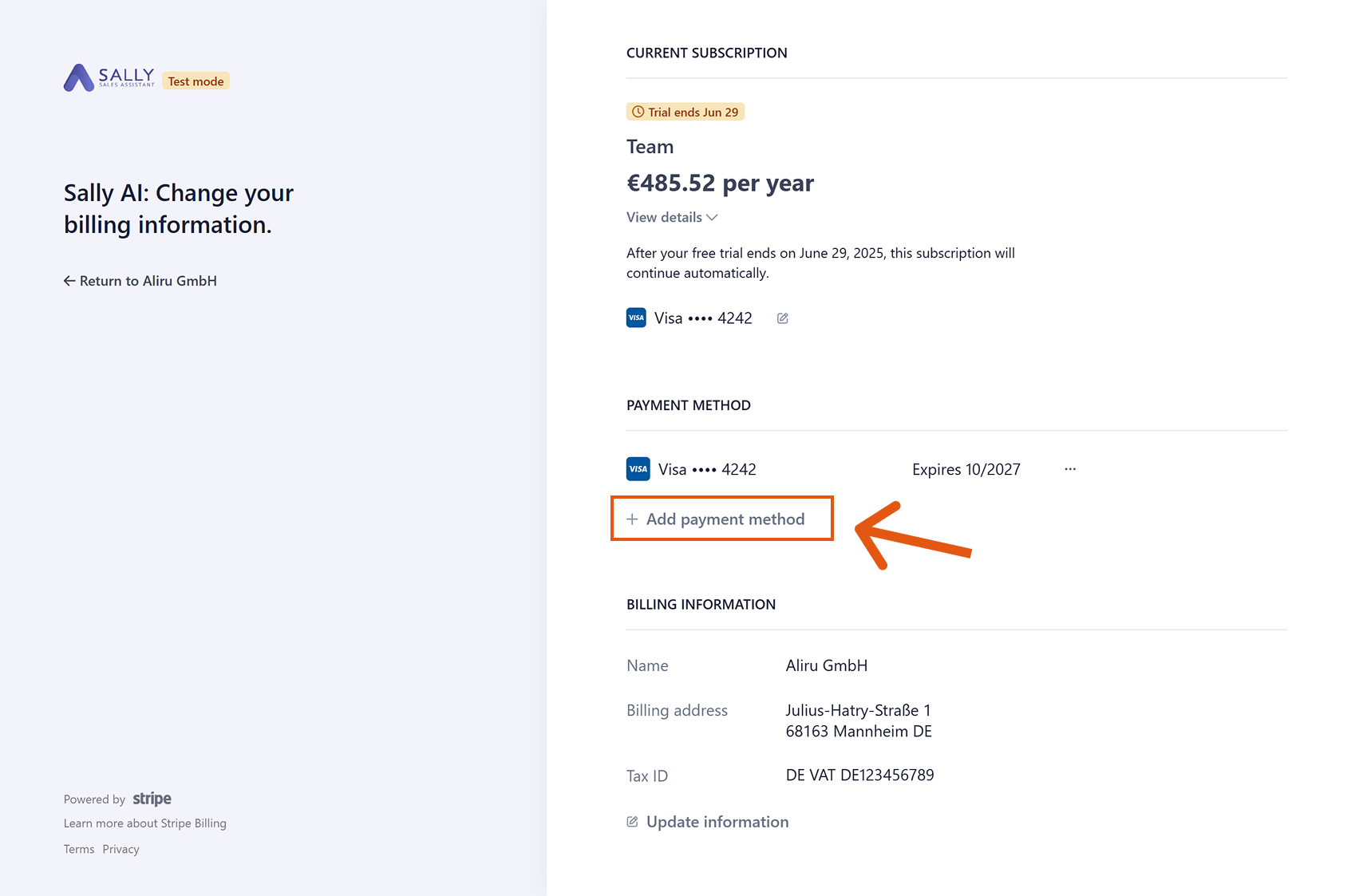The width and height of the screenshot is (1367, 896).
Task: Click the clock icon in trial badge
Action: [638, 112]
